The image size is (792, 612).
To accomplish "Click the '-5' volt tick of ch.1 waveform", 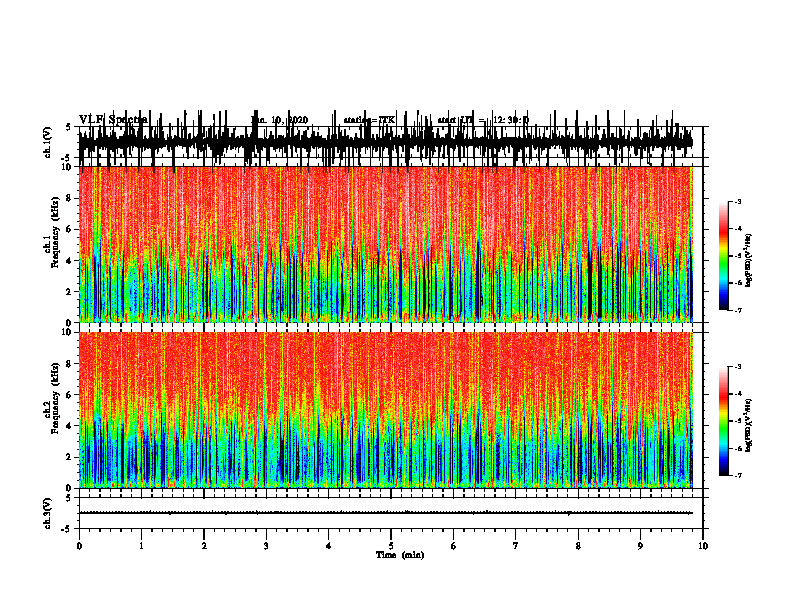I will point(67,158).
